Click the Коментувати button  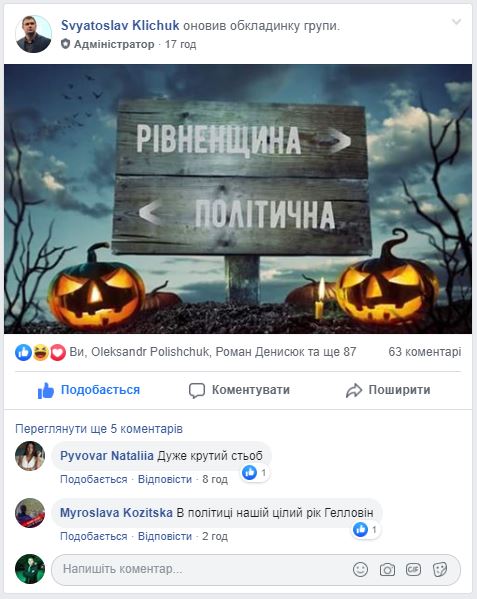[239, 390]
